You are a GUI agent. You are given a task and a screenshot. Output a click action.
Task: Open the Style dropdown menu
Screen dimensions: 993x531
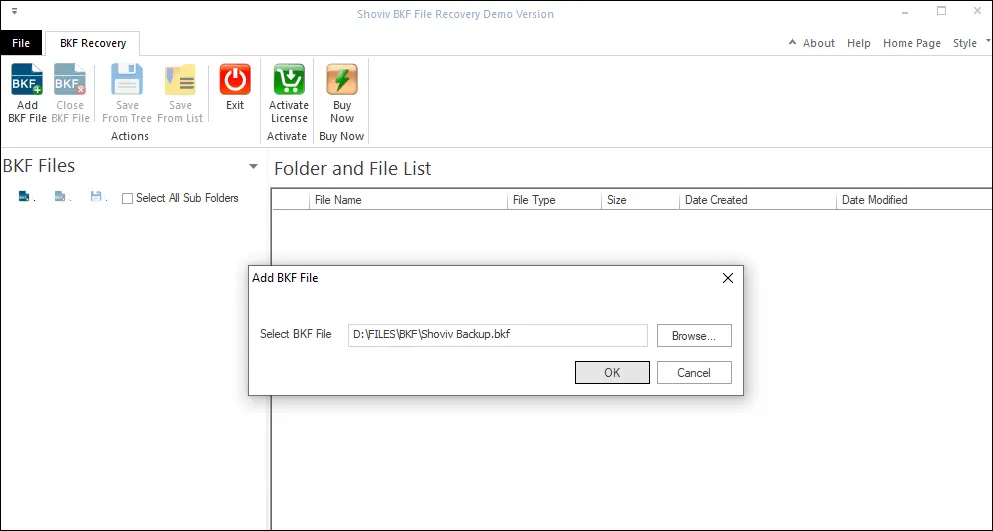click(971, 43)
